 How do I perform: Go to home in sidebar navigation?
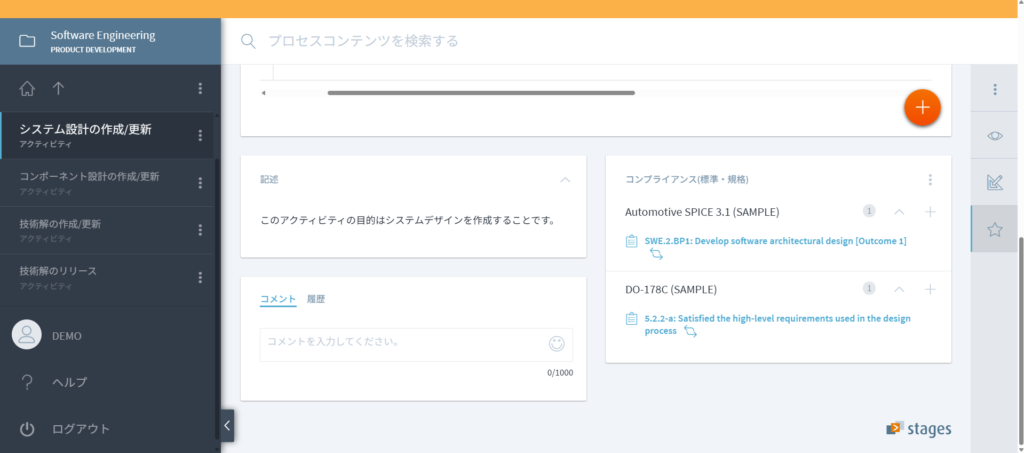pyautogui.click(x=27, y=89)
